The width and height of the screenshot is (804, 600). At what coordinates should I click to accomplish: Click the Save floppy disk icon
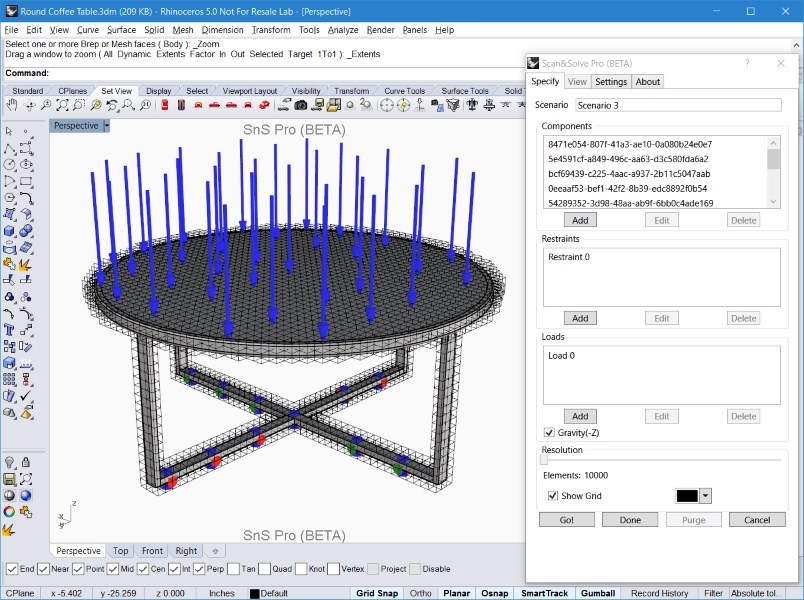tap(9, 479)
